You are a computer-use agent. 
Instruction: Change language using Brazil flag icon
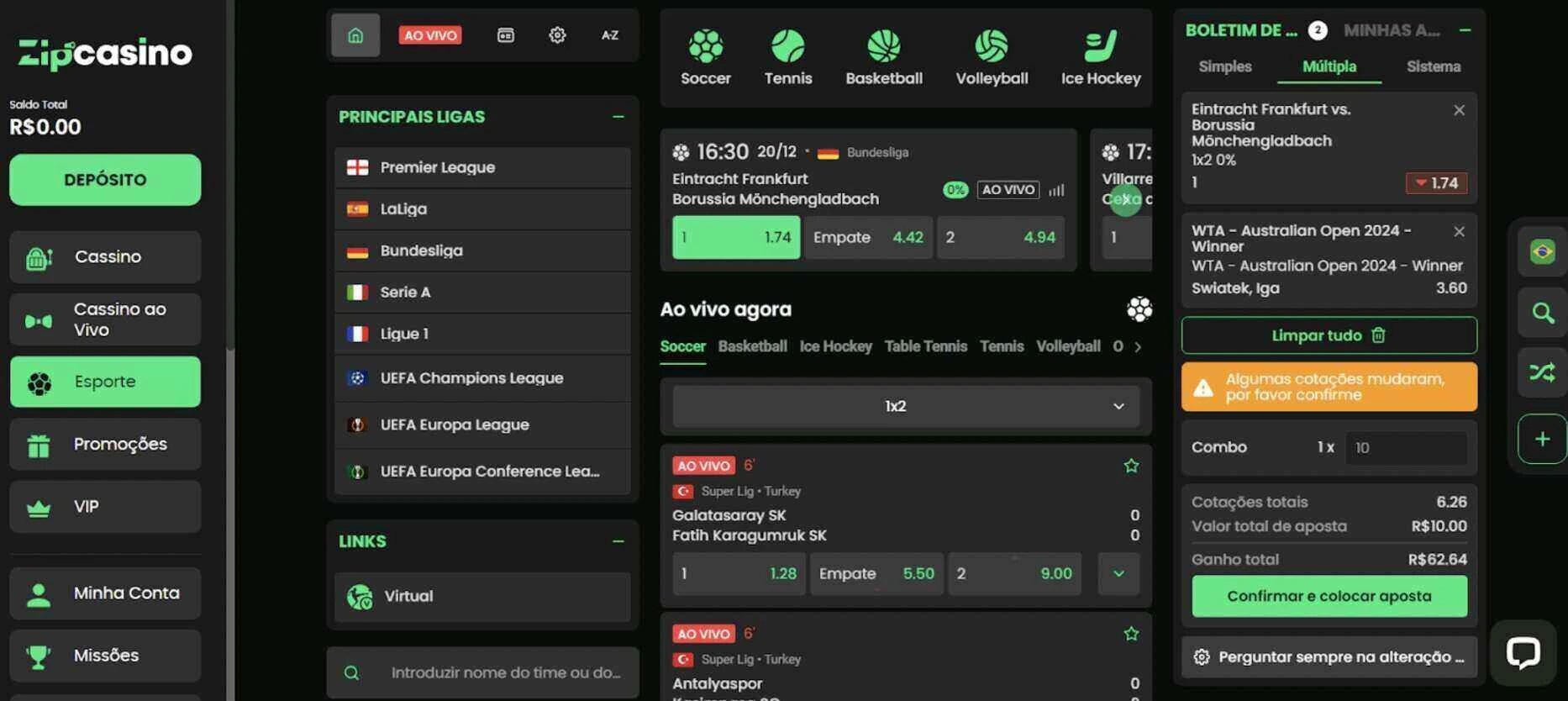[x=1542, y=251]
